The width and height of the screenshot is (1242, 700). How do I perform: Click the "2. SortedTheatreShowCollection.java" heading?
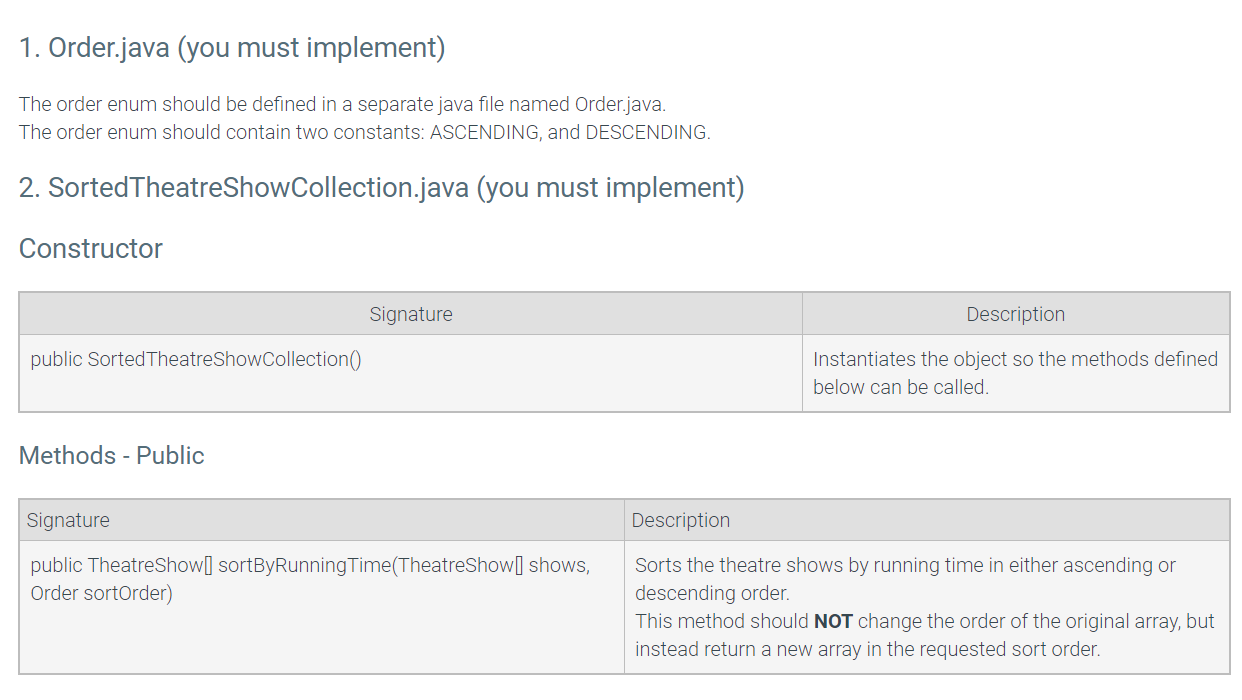[381, 187]
